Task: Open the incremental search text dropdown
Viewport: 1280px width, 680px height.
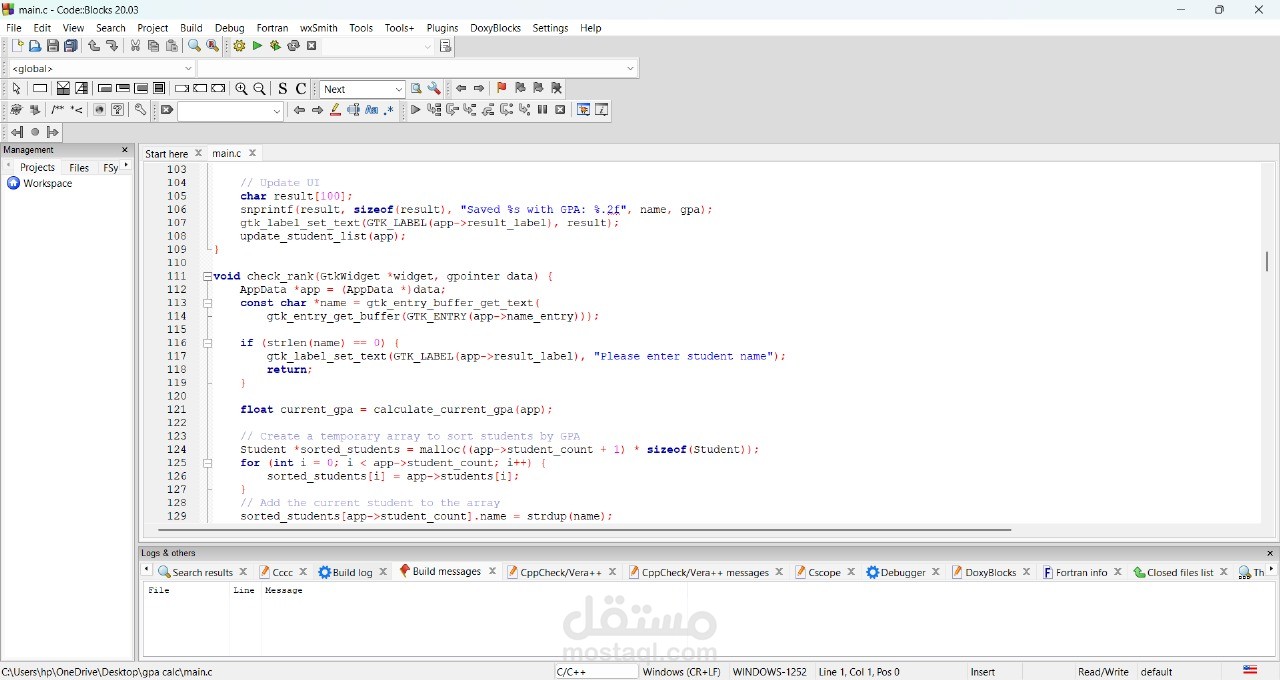Action: pyautogui.click(x=231, y=110)
